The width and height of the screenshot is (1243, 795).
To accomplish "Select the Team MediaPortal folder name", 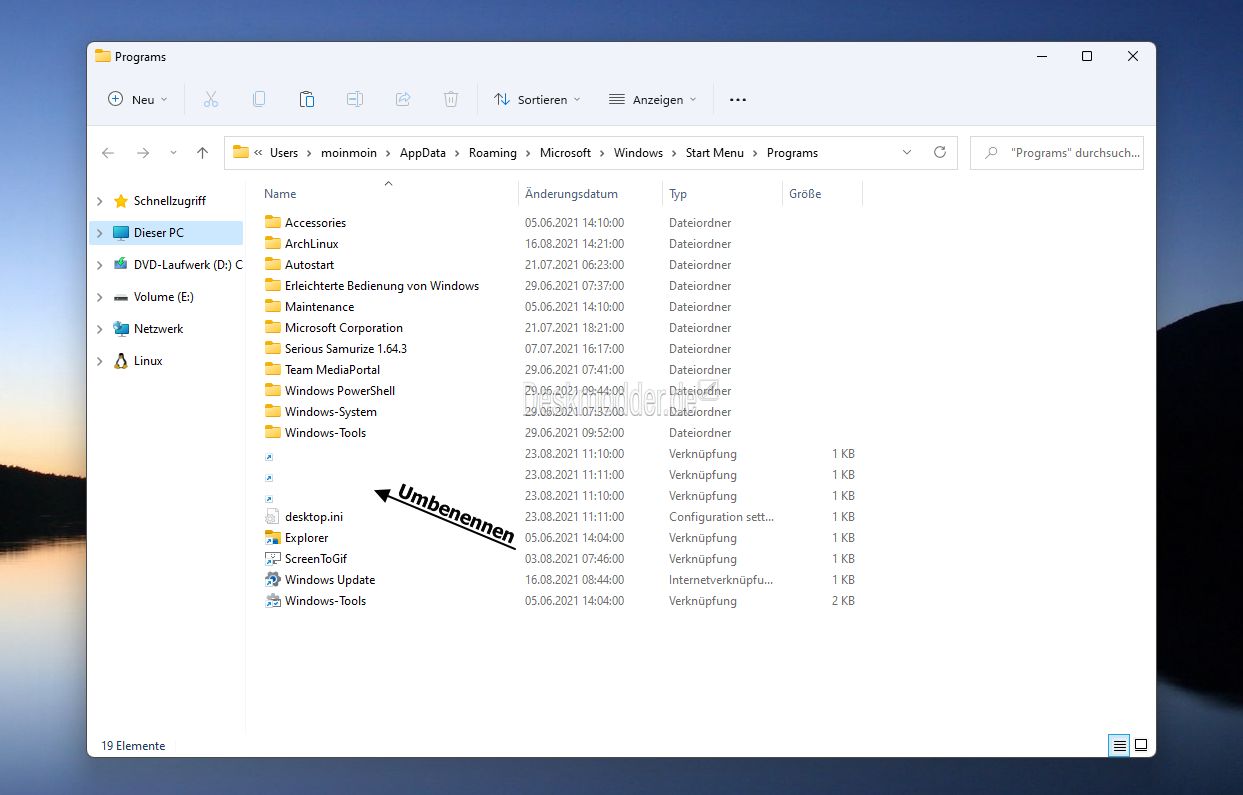I will [x=333, y=370].
